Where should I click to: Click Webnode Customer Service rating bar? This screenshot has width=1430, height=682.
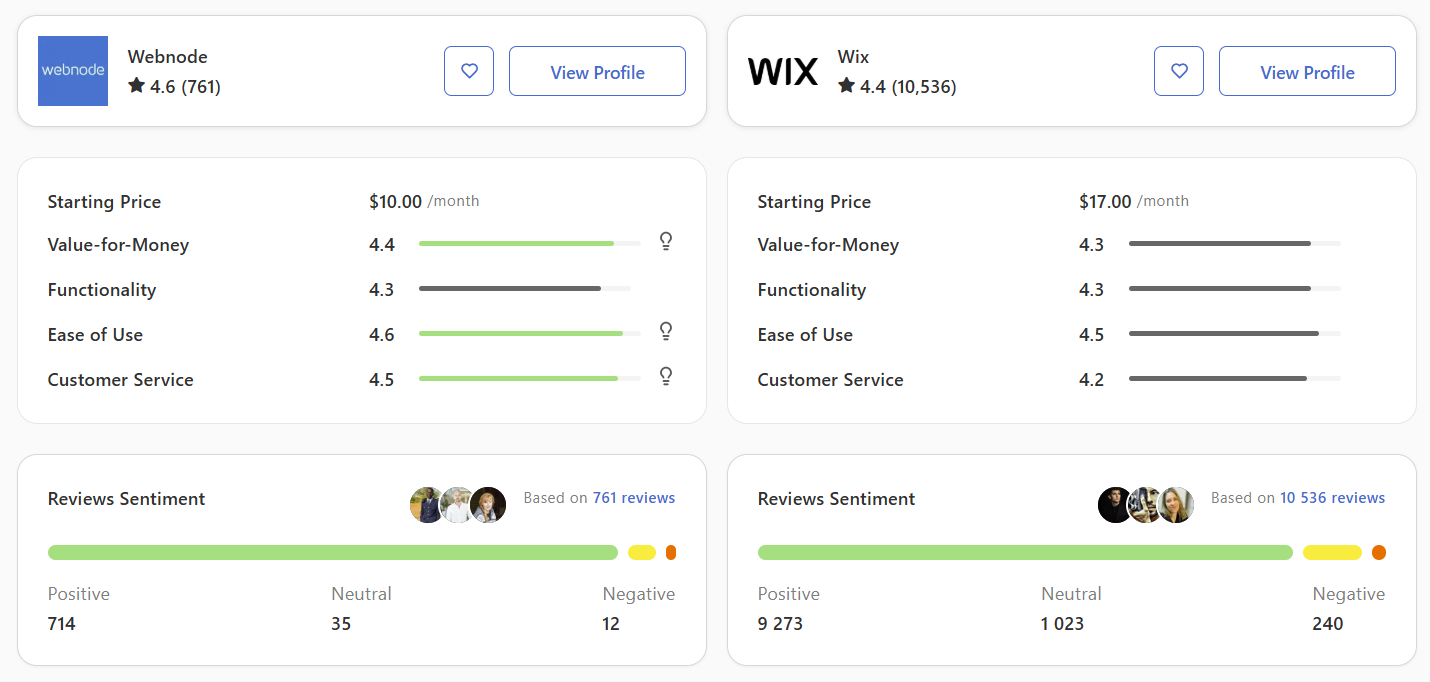tap(530, 378)
